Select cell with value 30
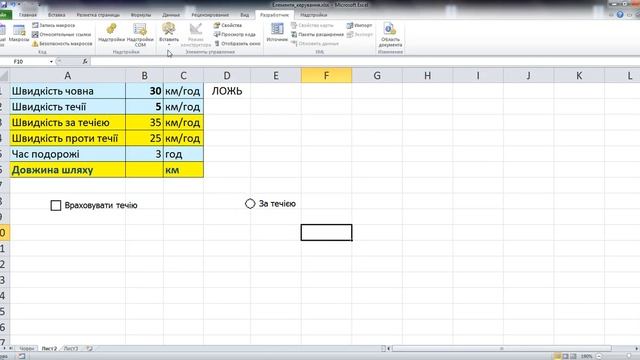This screenshot has height=360, width=640. point(144,91)
